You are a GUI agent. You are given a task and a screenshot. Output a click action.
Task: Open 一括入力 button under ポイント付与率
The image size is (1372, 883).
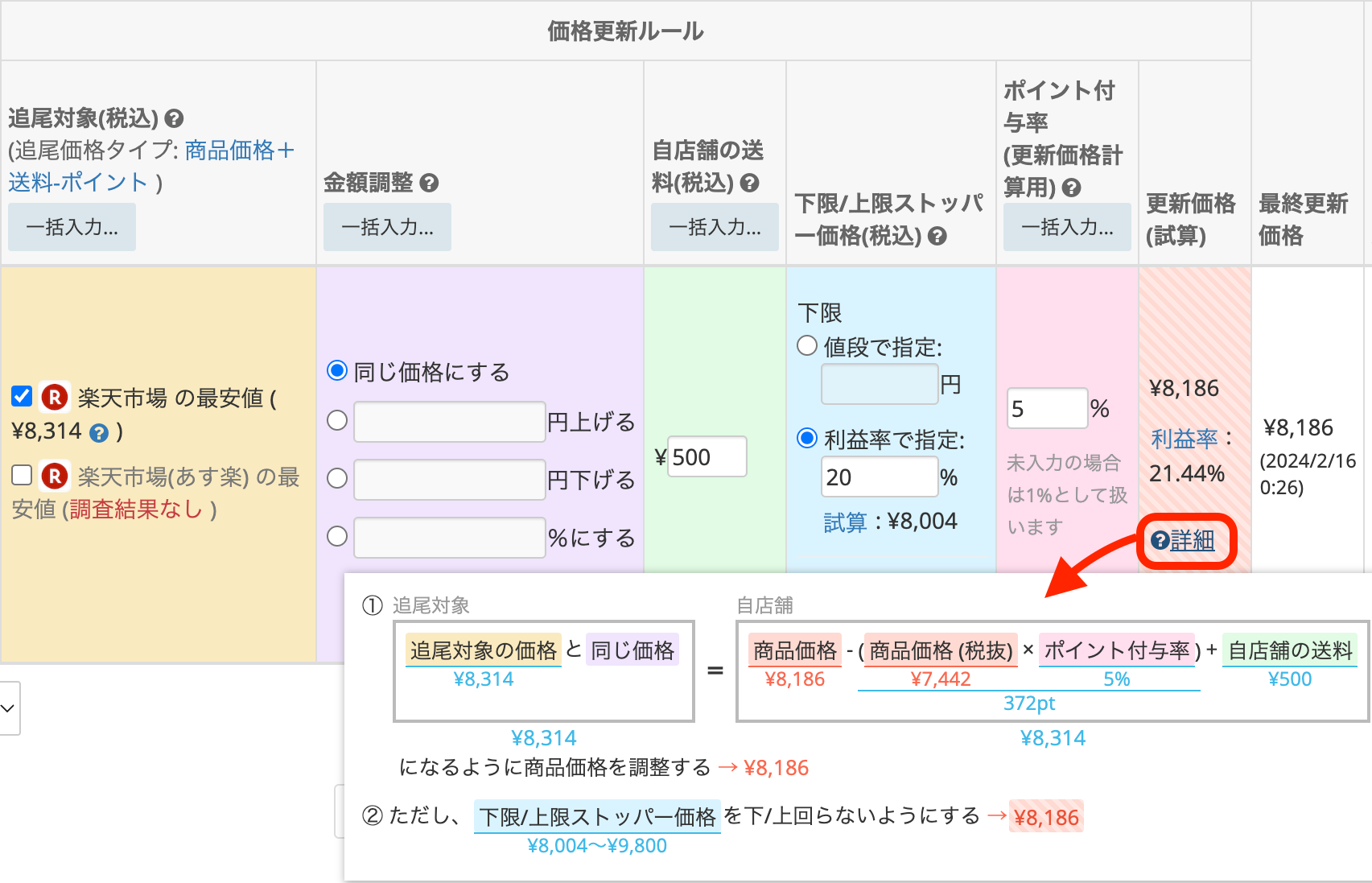(x=1067, y=227)
